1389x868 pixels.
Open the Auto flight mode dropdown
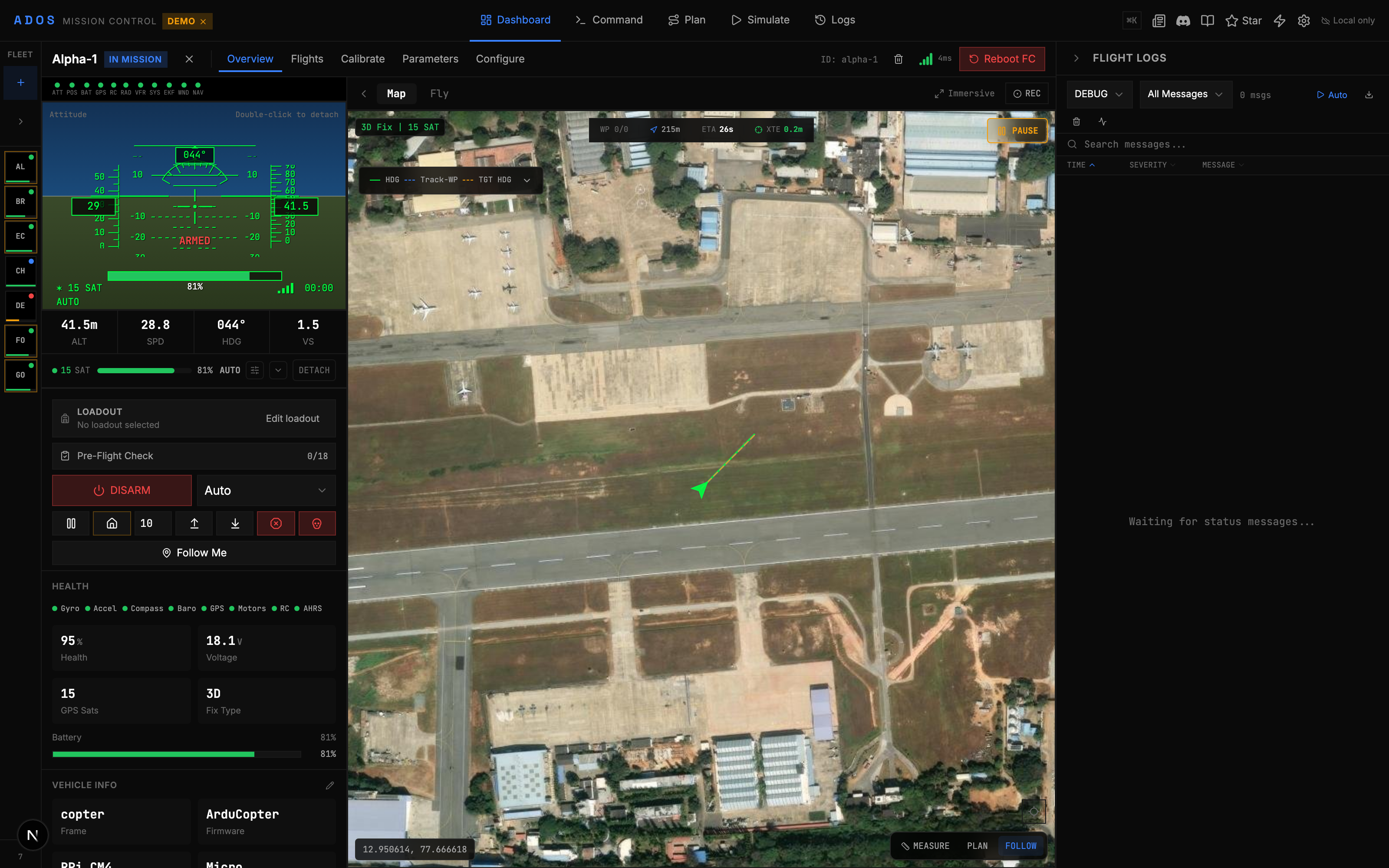pos(267,490)
